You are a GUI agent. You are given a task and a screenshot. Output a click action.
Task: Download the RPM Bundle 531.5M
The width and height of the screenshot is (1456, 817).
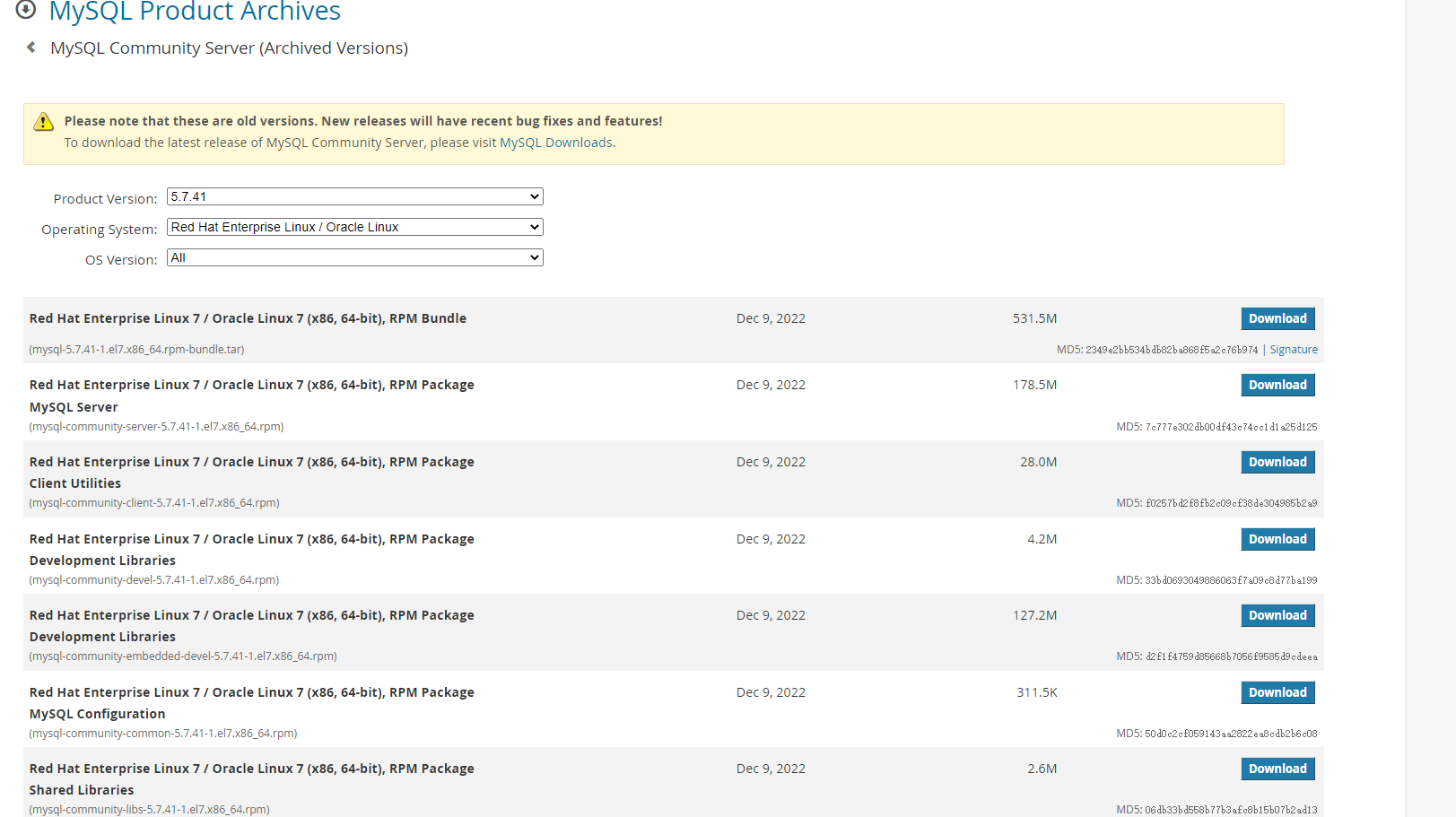1277,318
